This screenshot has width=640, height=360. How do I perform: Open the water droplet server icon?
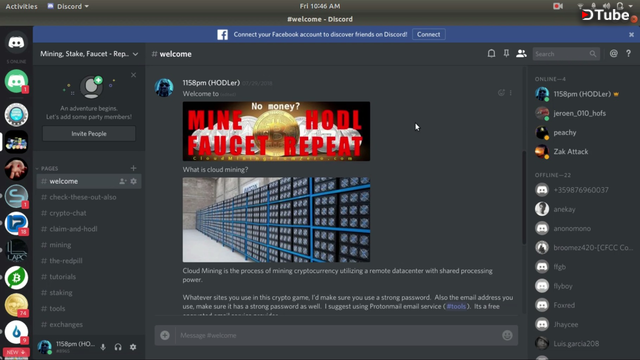(16, 332)
